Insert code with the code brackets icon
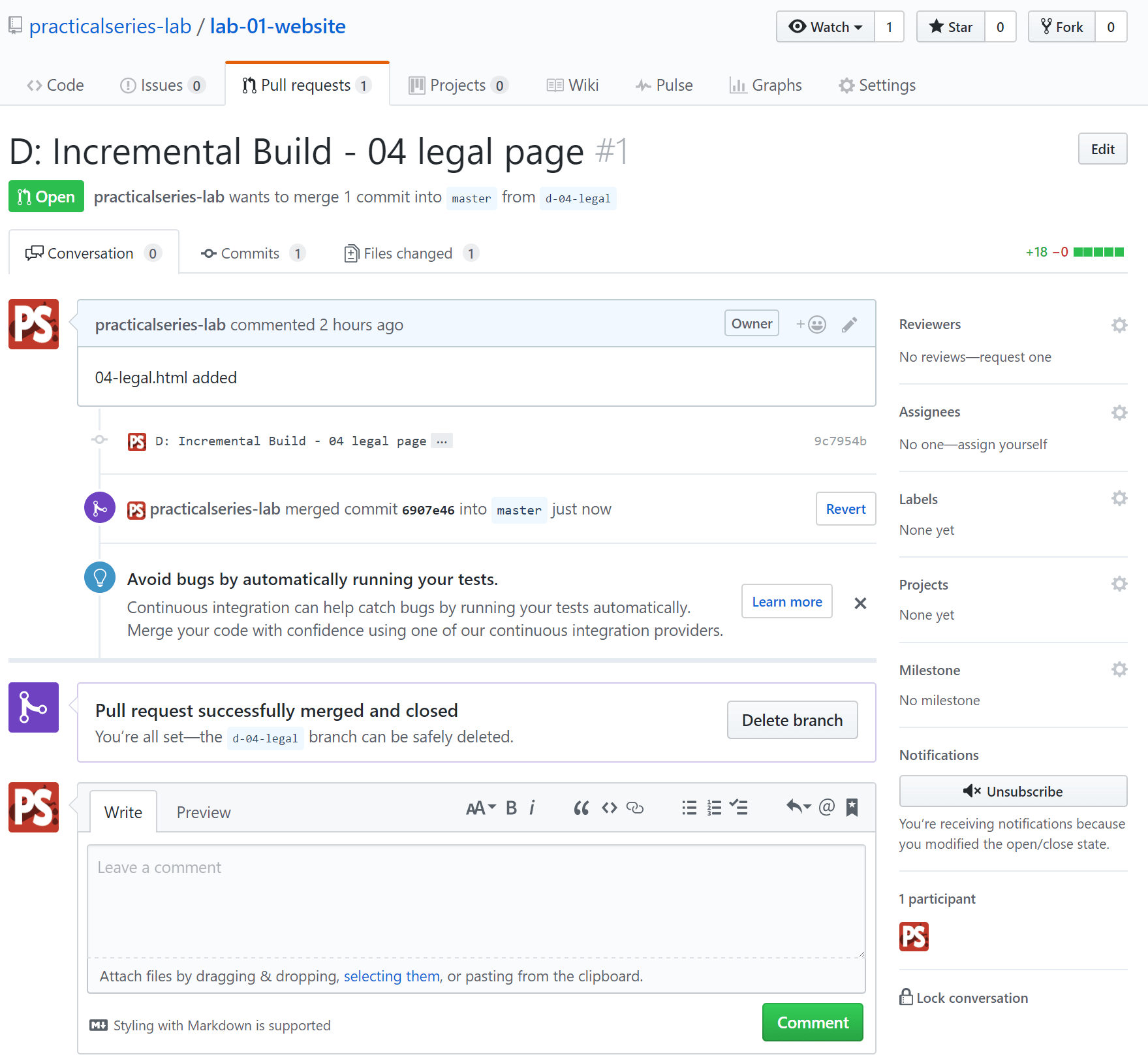This screenshot has width=1148, height=1061. pos(610,808)
